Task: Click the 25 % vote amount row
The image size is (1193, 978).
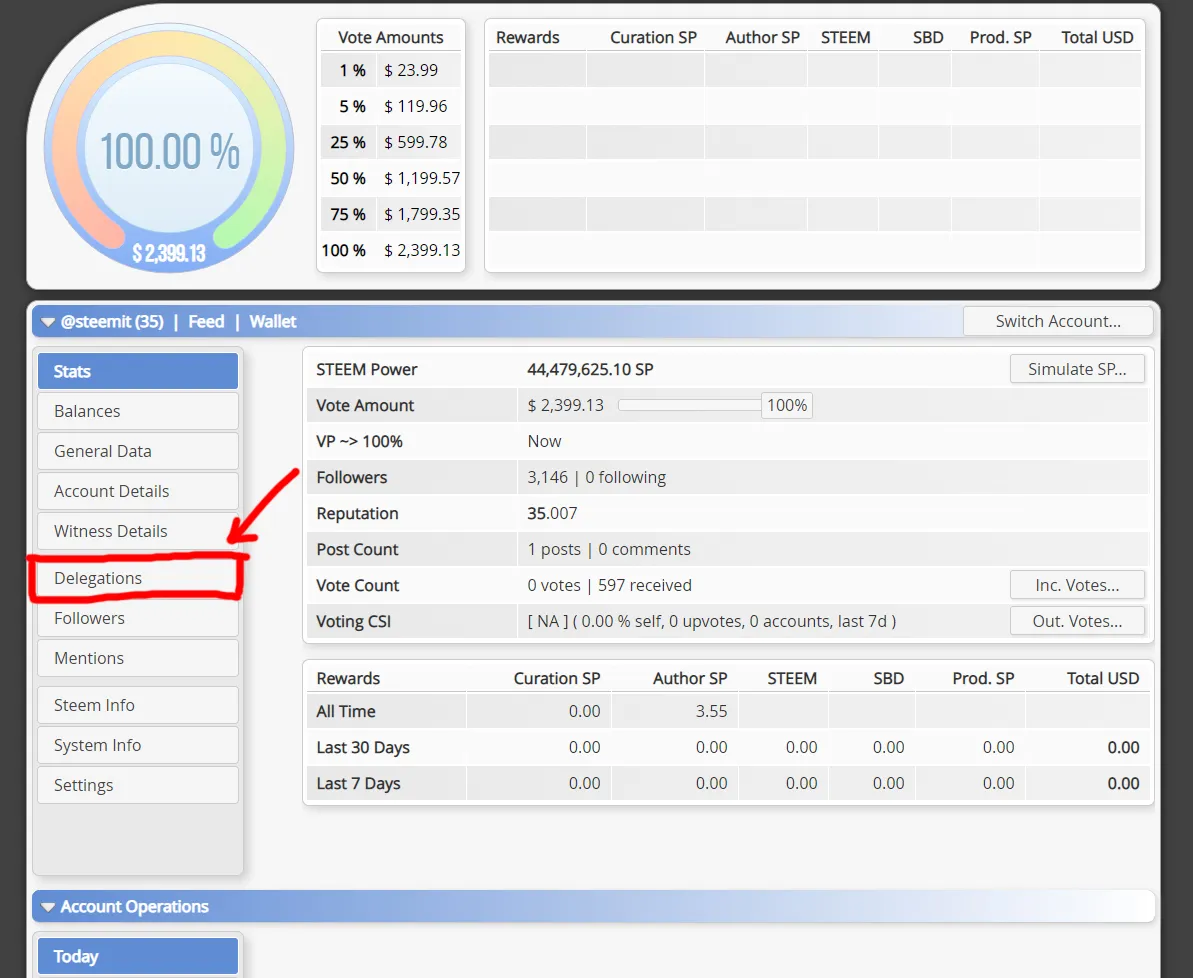Action: pos(391,142)
